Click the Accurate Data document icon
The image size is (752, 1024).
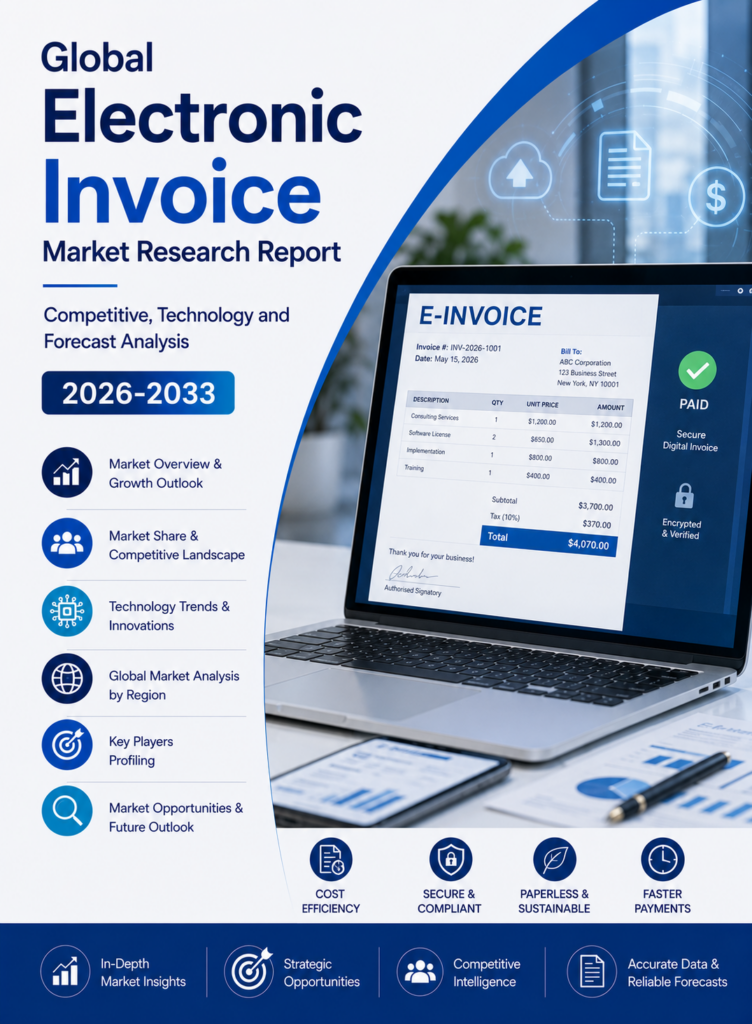click(x=591, y=971)
